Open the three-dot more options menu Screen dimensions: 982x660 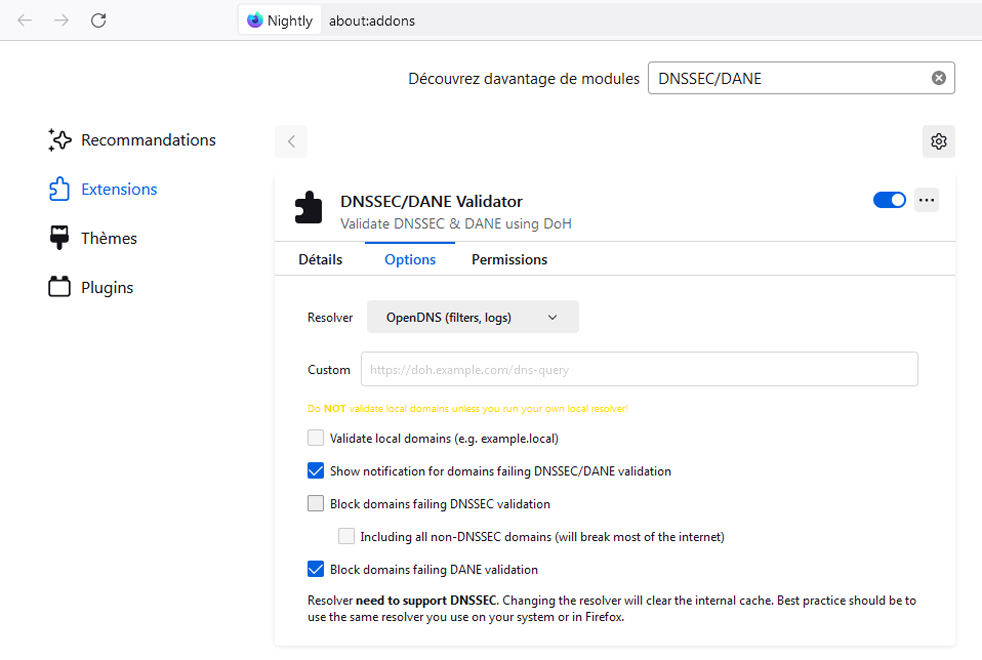[x=926, y=200]
